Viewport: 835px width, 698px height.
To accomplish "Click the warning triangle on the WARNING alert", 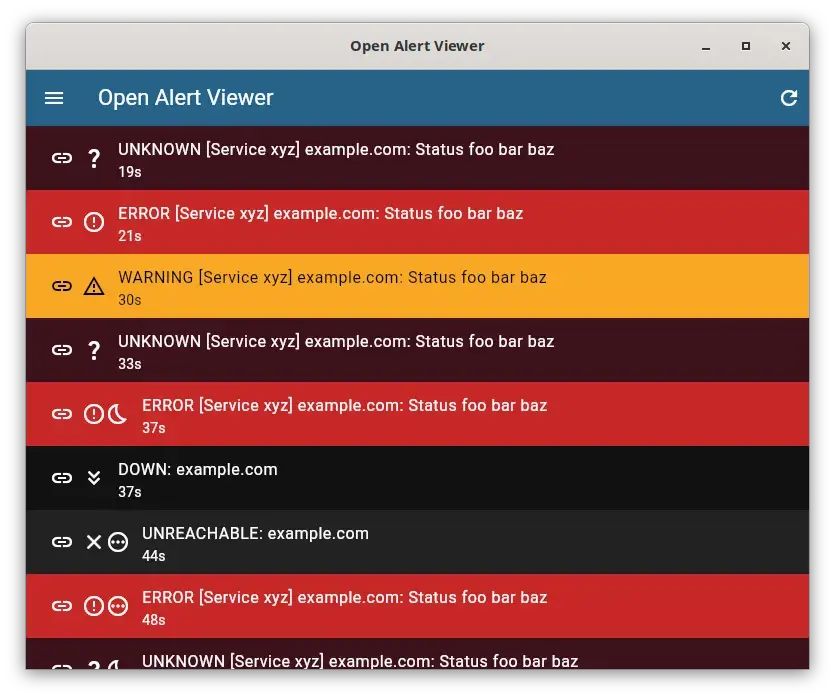I will pyautogui.click(x=95, y=285).
